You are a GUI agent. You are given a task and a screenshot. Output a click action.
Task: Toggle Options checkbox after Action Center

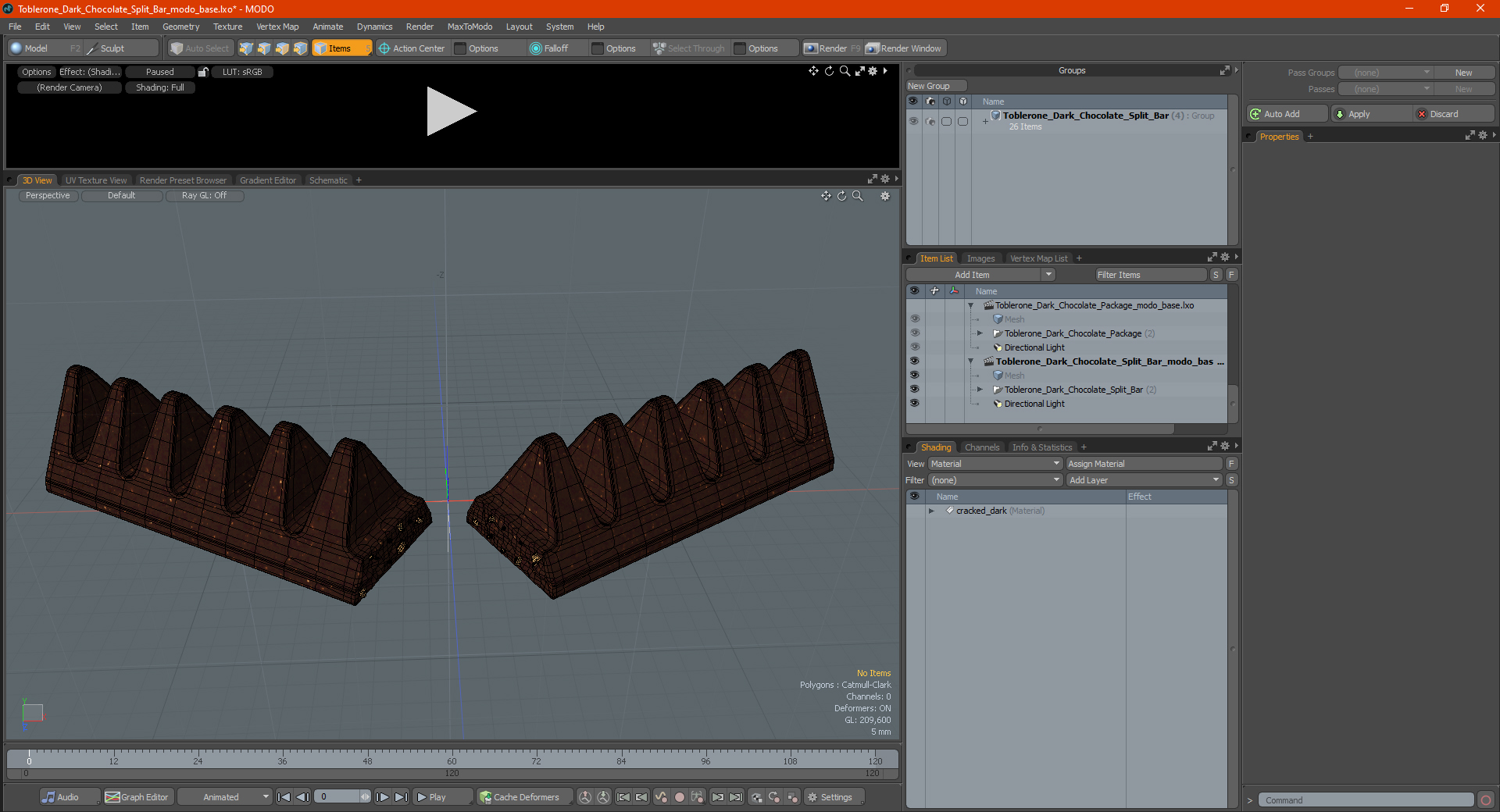point(460,48)
